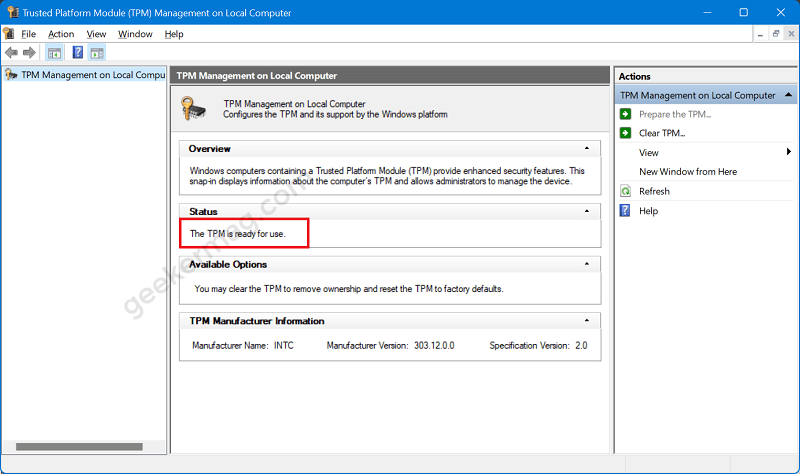Expand the View submenu arrow in Actions

(789, 152)
